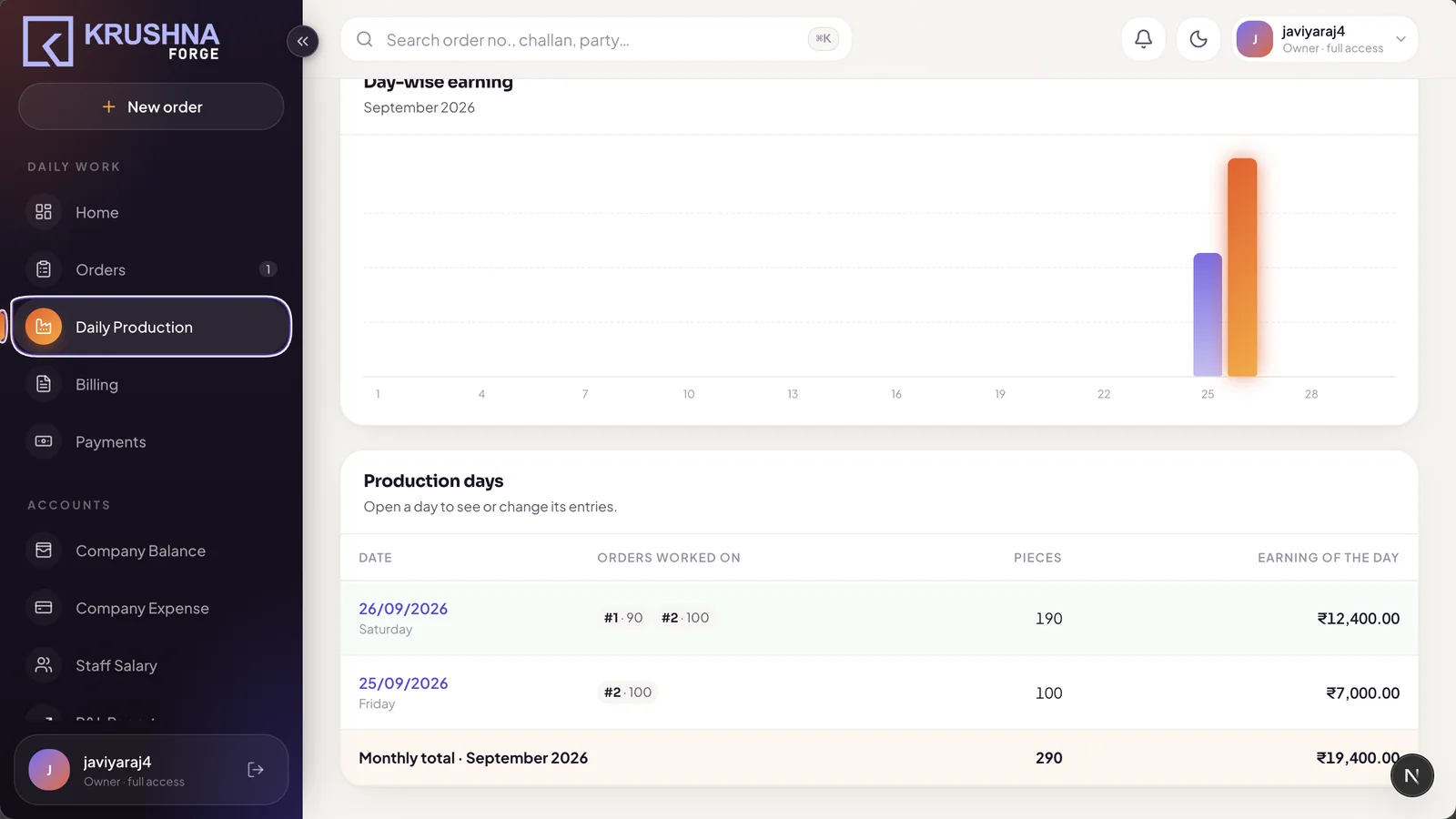Click the purple earnings bar in the chart
Viewport: 1456px width, 819px height.
(x=1208, y=315)
